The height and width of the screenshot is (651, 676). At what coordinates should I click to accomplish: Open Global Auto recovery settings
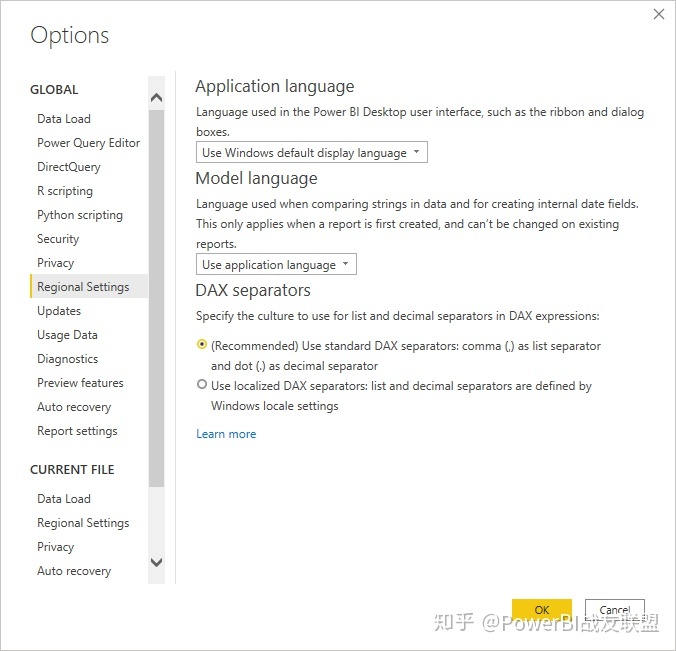pos(74,407)
